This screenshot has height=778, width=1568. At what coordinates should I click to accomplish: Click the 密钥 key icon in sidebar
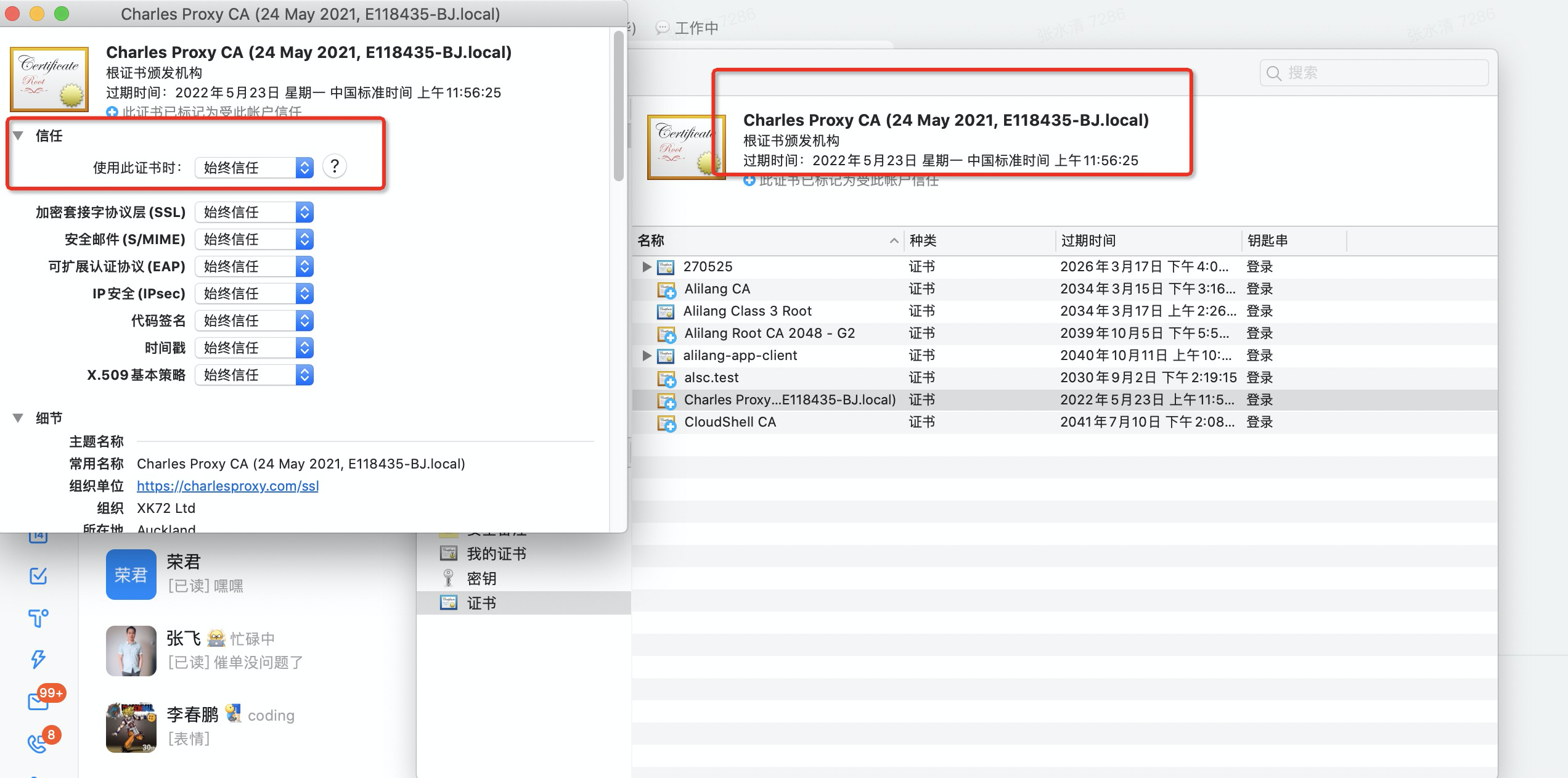tap(449, 578)
